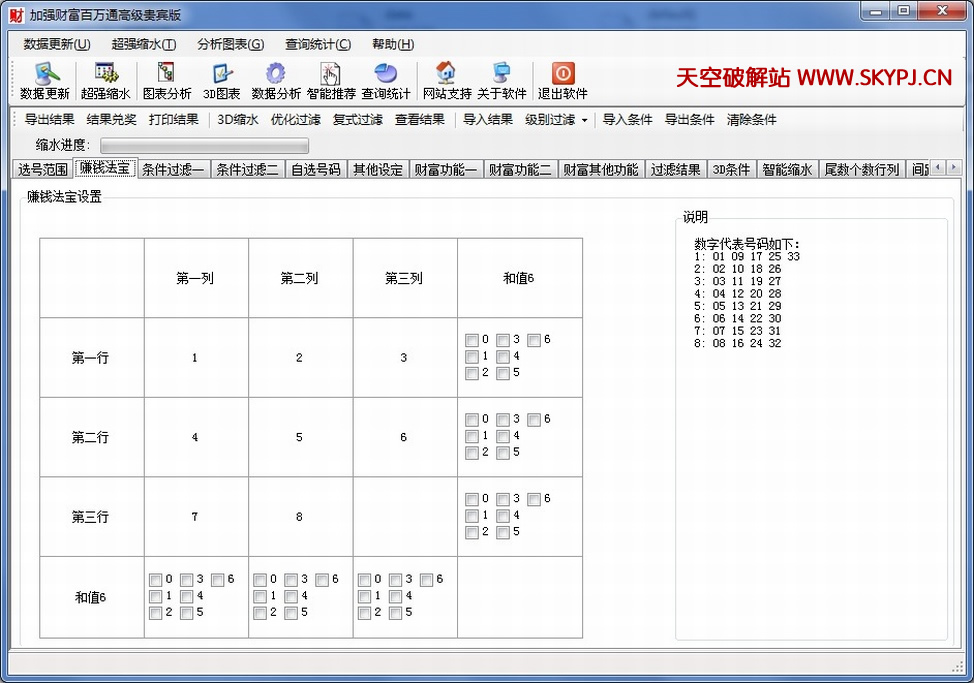Expand the 级别过滤 dropdown
This screenshot has width=974, height=683.
pos(556,120)
